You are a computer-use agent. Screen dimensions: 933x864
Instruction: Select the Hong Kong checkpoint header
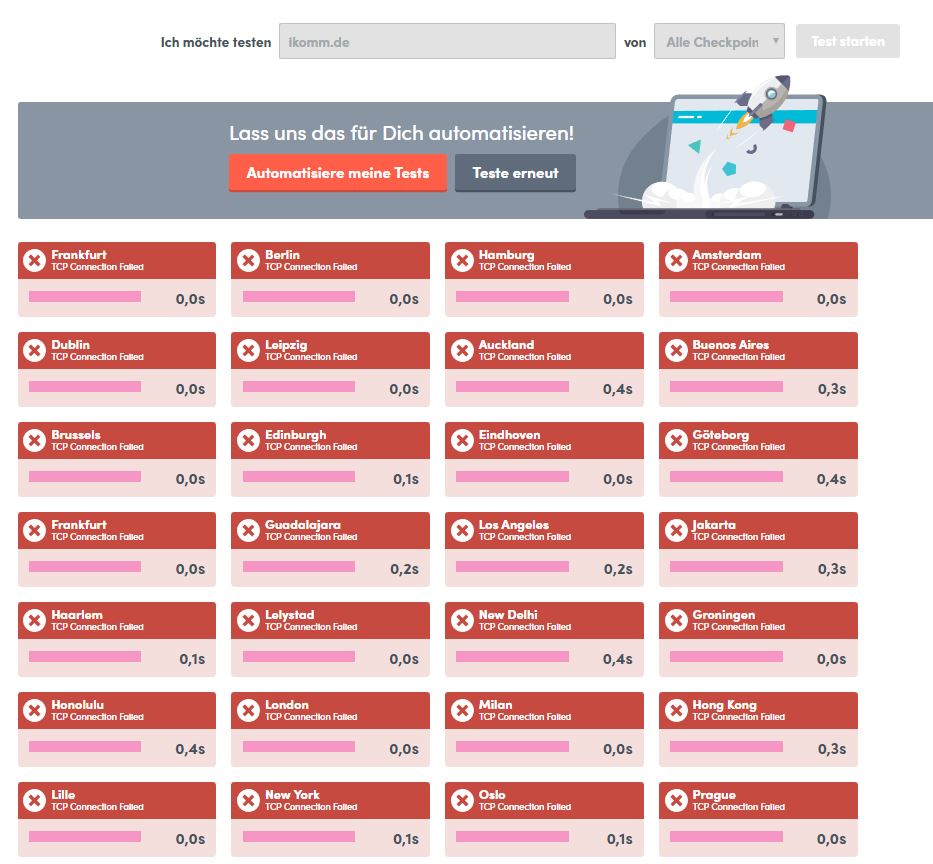758,710
